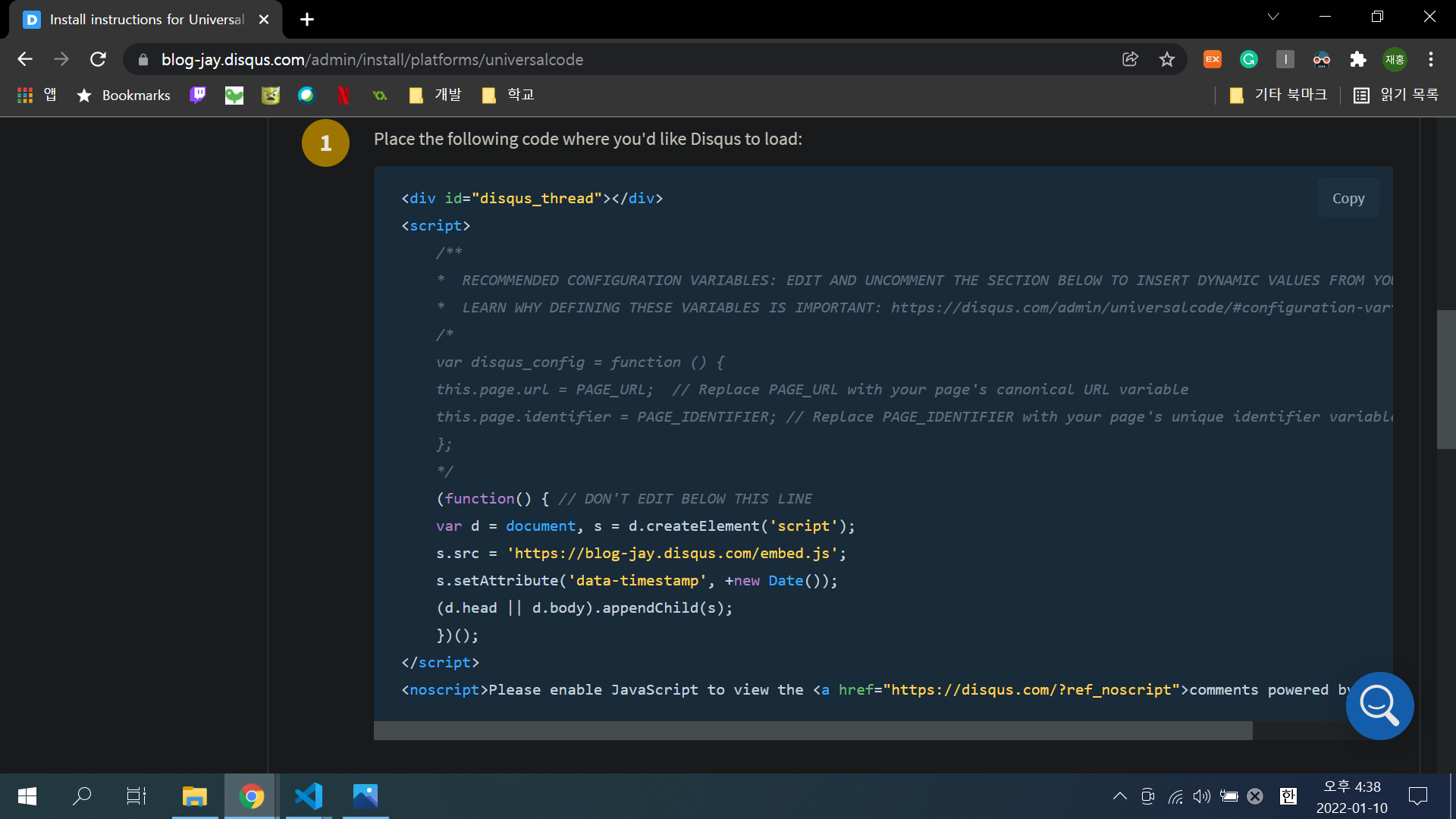Open the blue search help bubble
The height and width of the screenshot is (819, 1456).
(x=1379, y=705)
